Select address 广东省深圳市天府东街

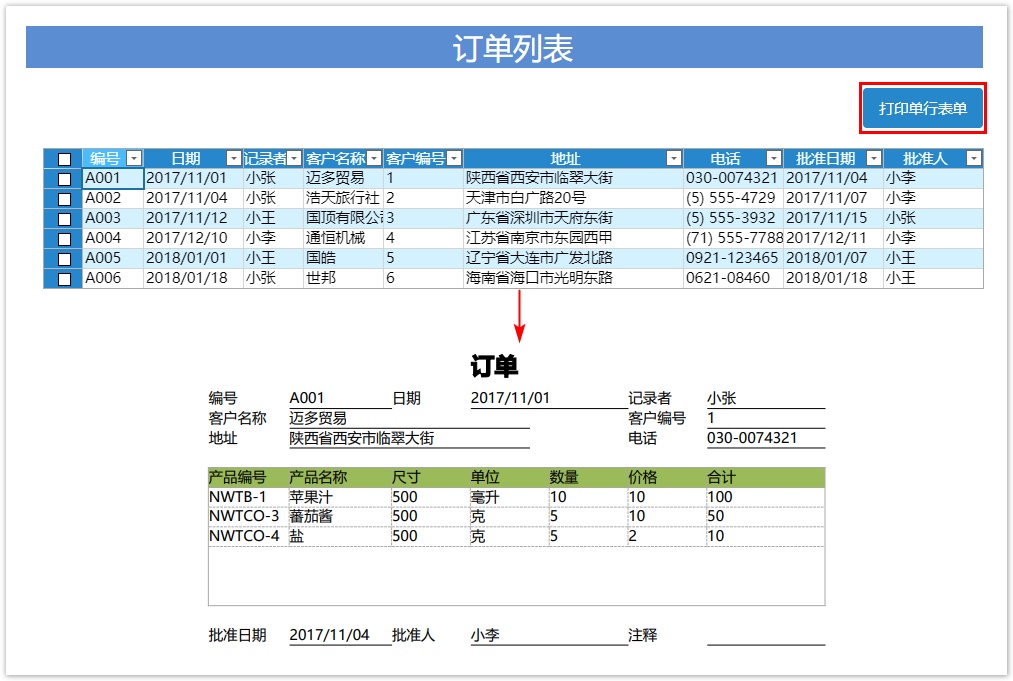[x=573, y=218]
